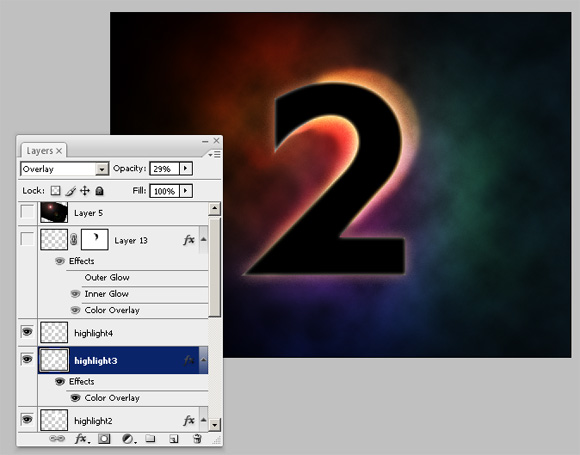Click the Opacity 29% field

coord(165,169)
